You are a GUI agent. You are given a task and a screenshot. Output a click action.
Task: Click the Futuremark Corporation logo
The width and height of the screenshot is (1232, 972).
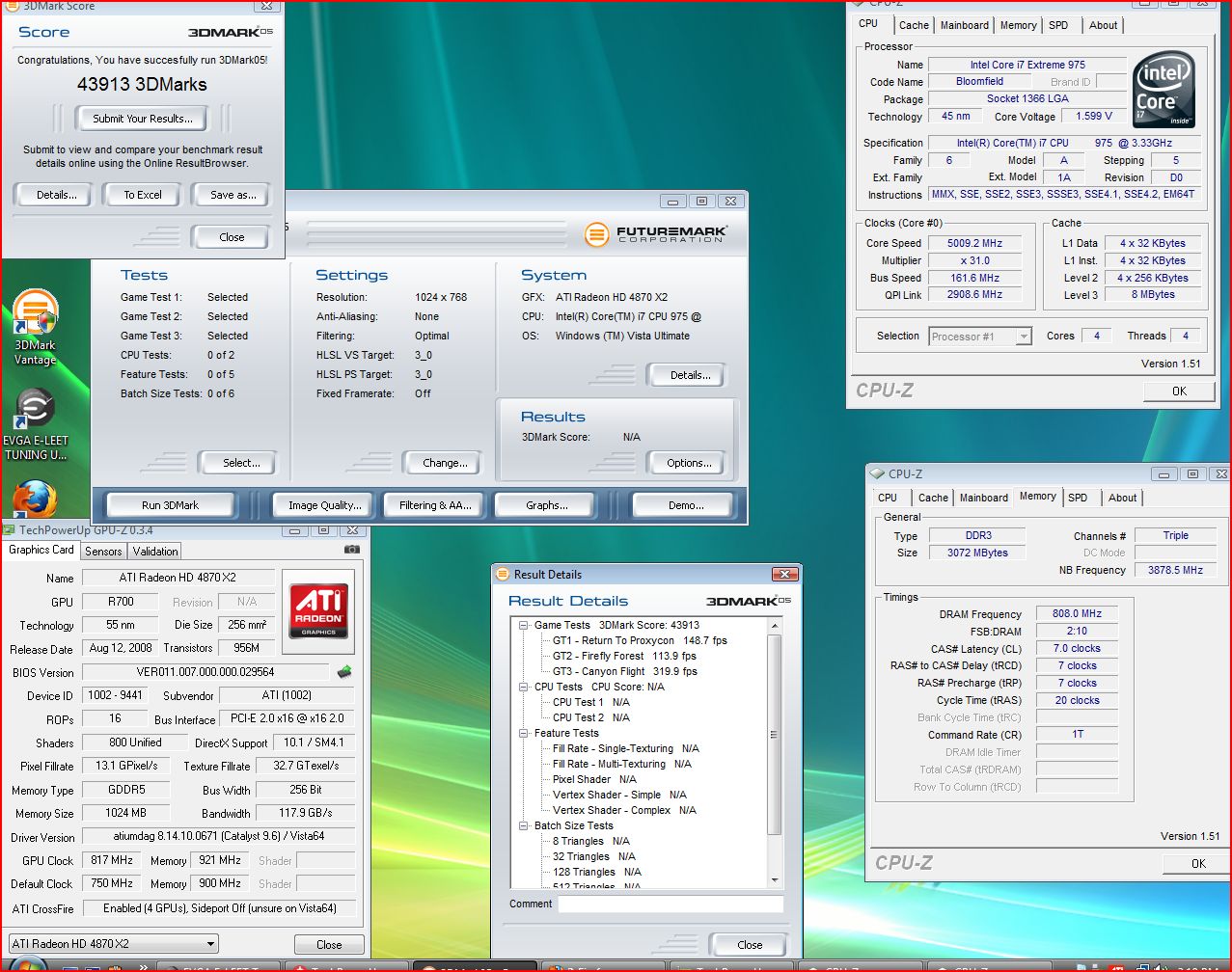(x=656, y=234)
